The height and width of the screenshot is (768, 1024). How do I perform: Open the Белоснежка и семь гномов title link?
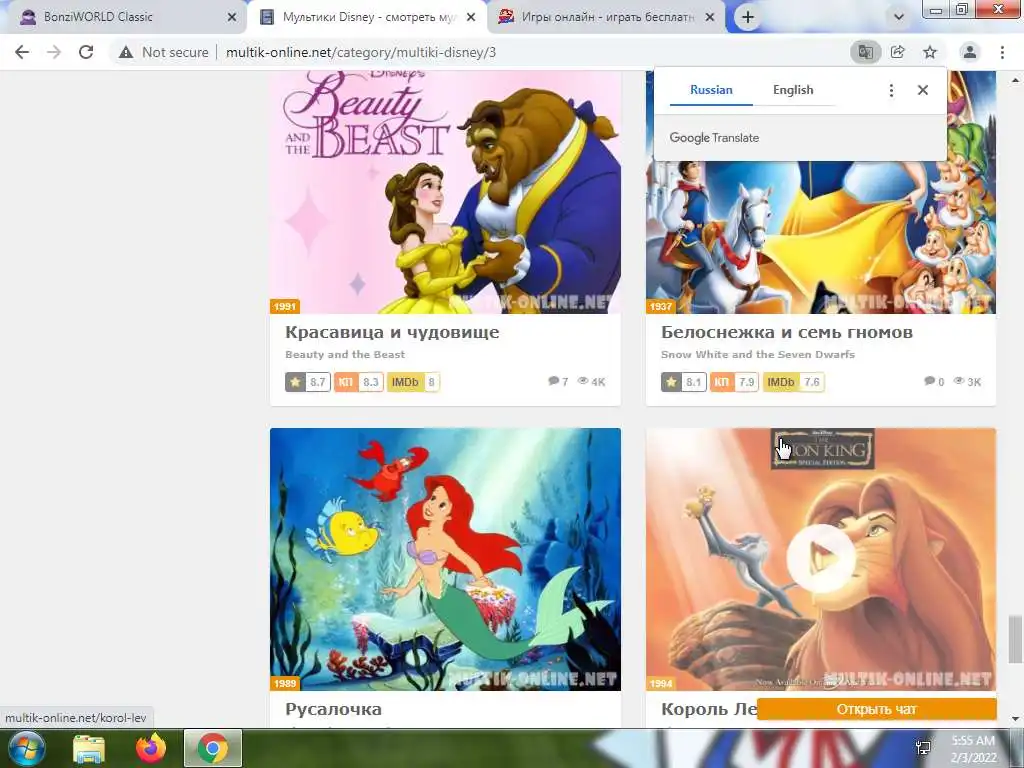tap(787, 332)
